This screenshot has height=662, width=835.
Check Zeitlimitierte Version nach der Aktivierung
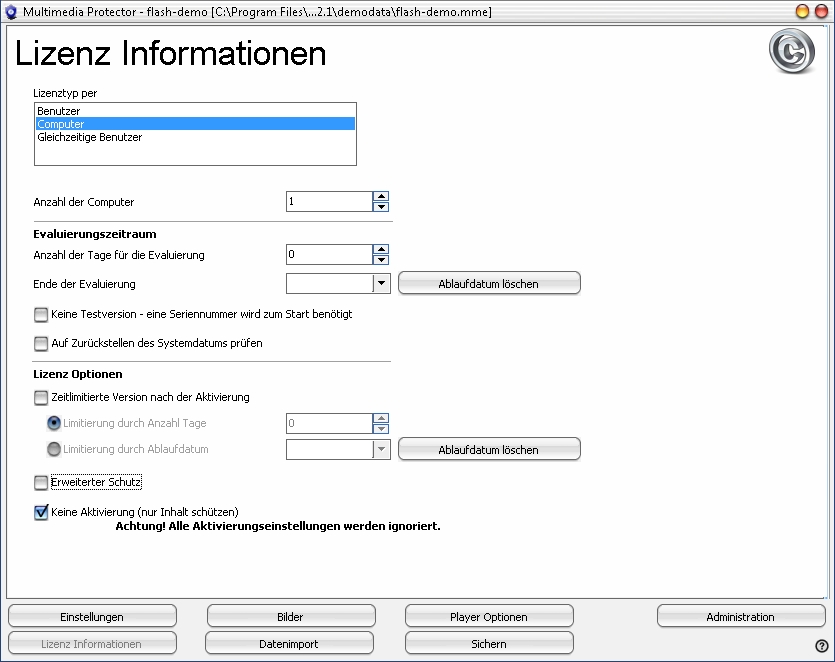[41, 397]
